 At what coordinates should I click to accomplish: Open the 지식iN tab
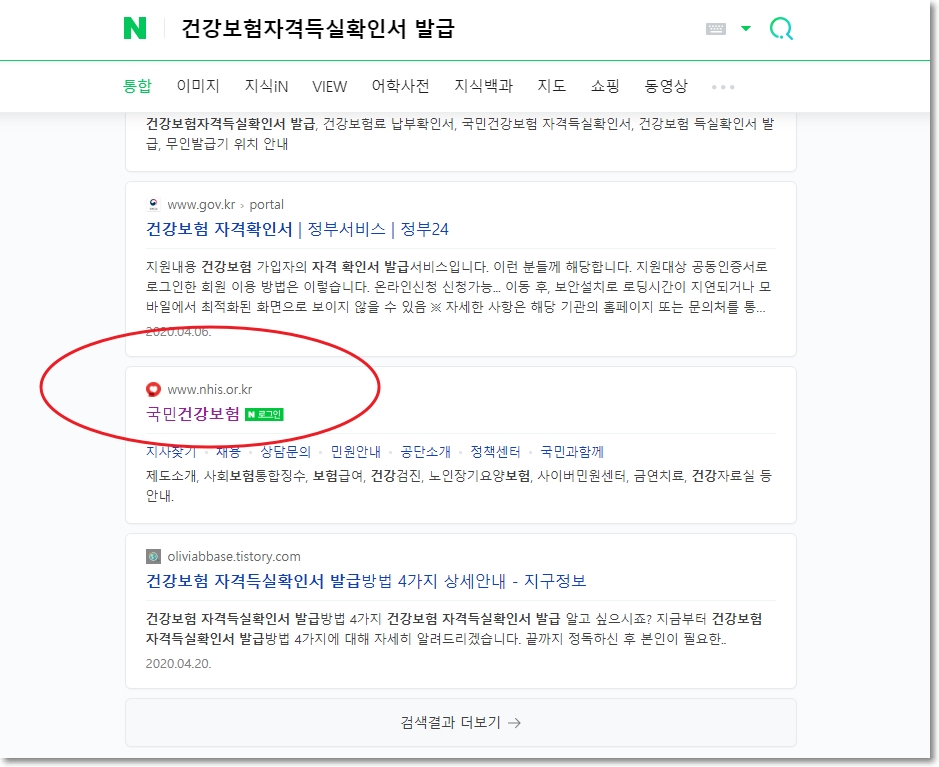click(x=266, y=86)
